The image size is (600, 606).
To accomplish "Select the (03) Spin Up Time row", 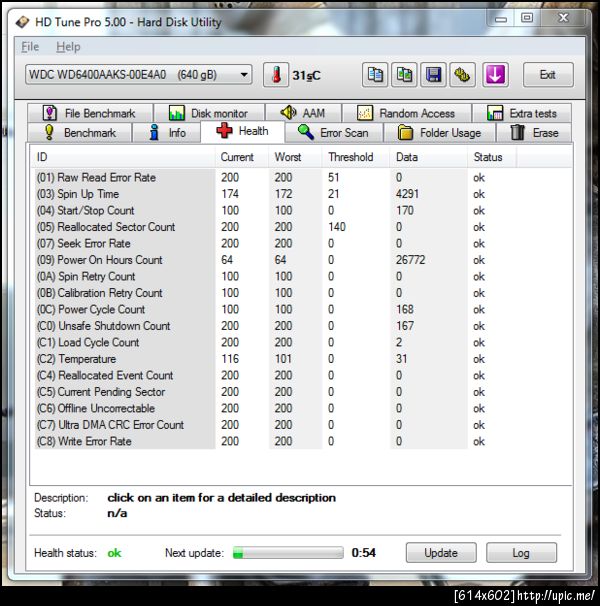I will pos(274,194).
